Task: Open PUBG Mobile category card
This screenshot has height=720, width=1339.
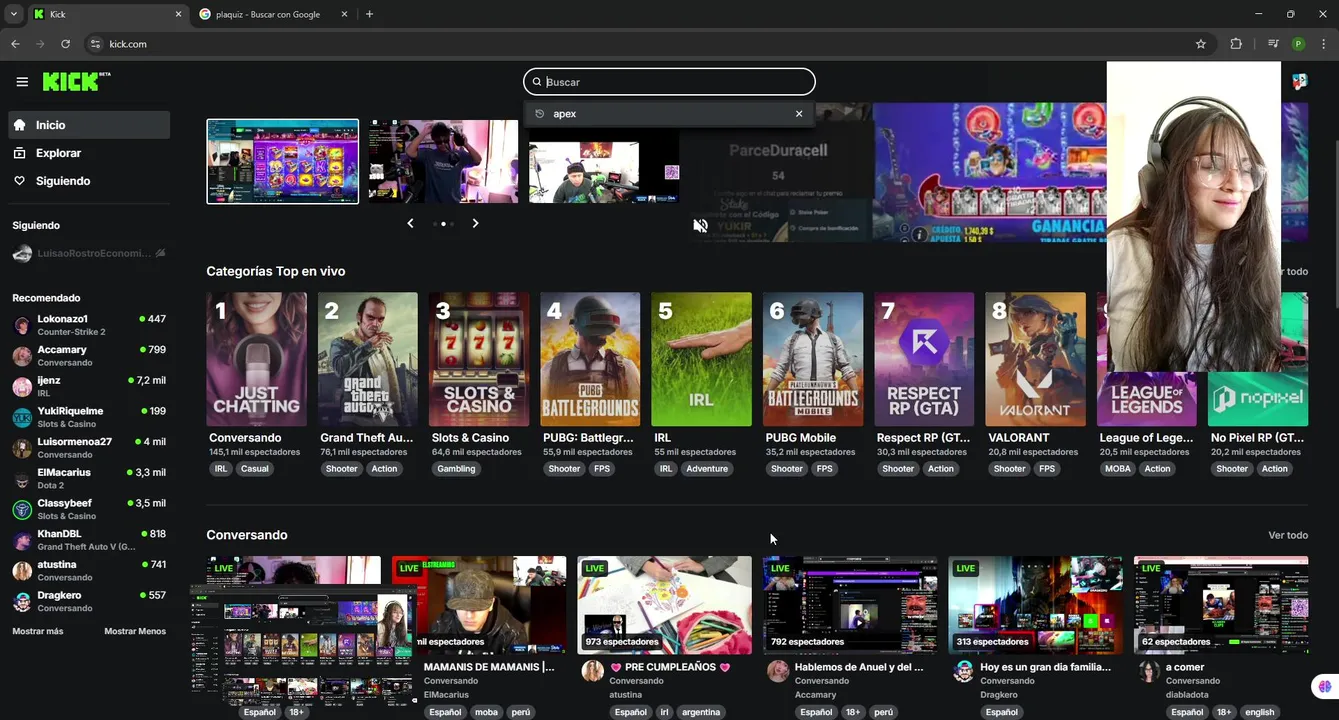Action: (813, 360)
